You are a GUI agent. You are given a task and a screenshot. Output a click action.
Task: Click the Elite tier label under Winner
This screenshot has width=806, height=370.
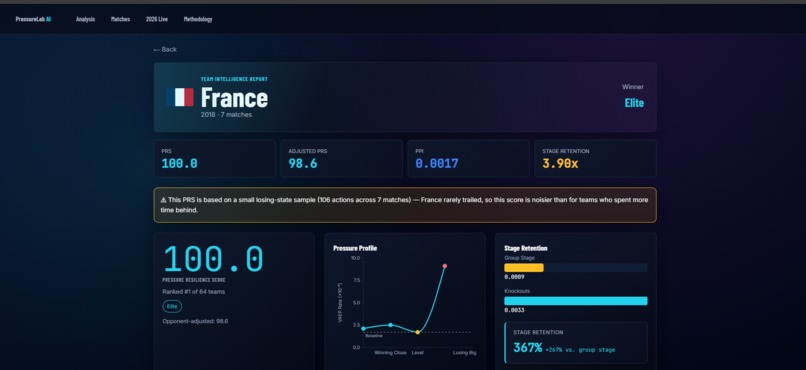[634, 103]
